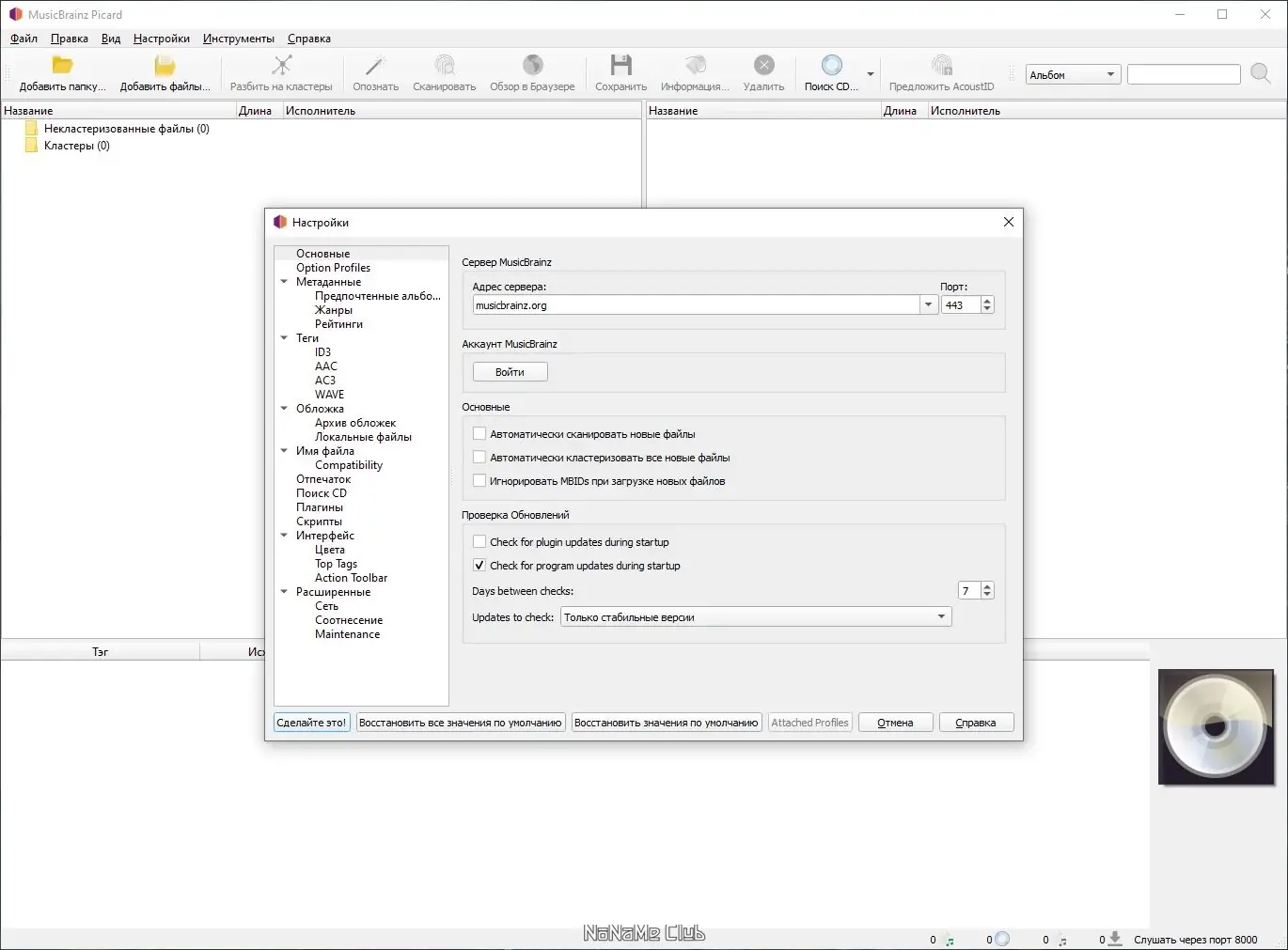Click the Сканировать fingerprint icon
Image resolution: width=1288 pixels, height=950 pixels.
click(x=444, y=65)
